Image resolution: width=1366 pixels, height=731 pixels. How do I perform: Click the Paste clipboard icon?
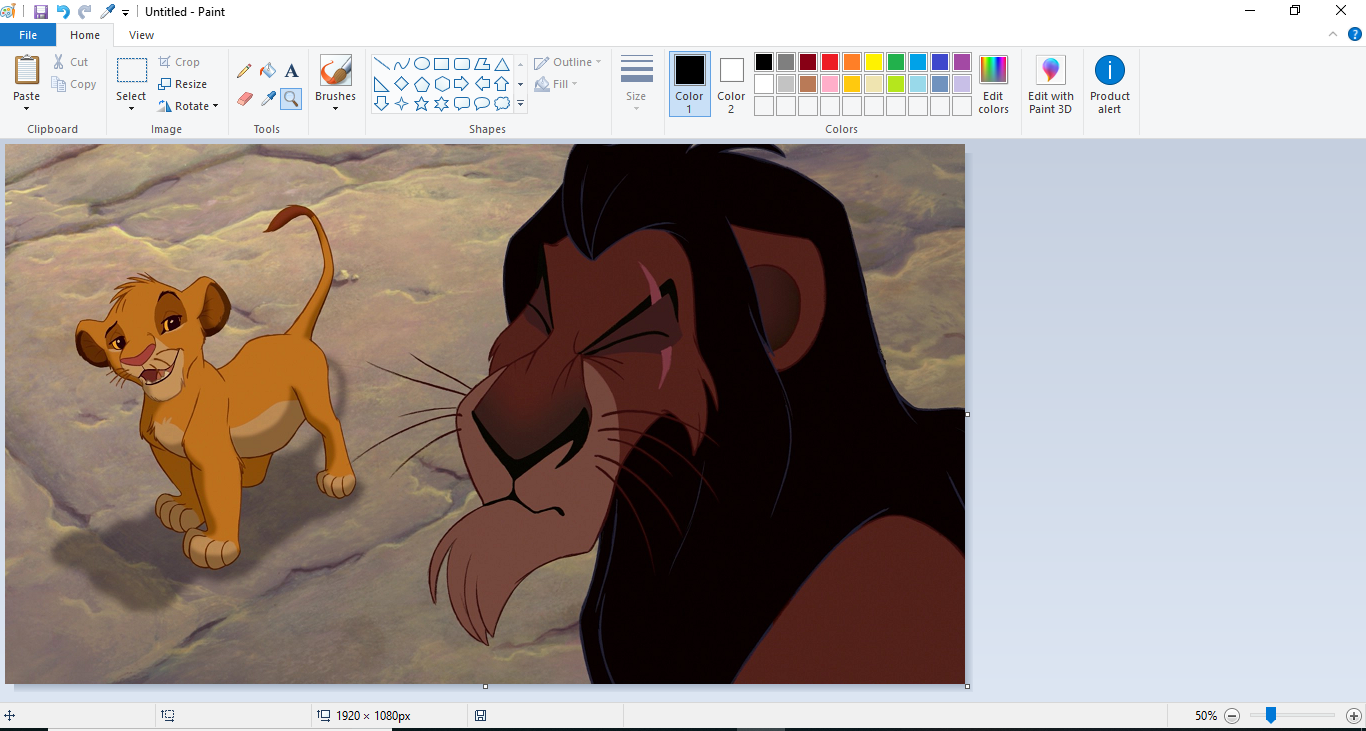(x=27, y=71)
